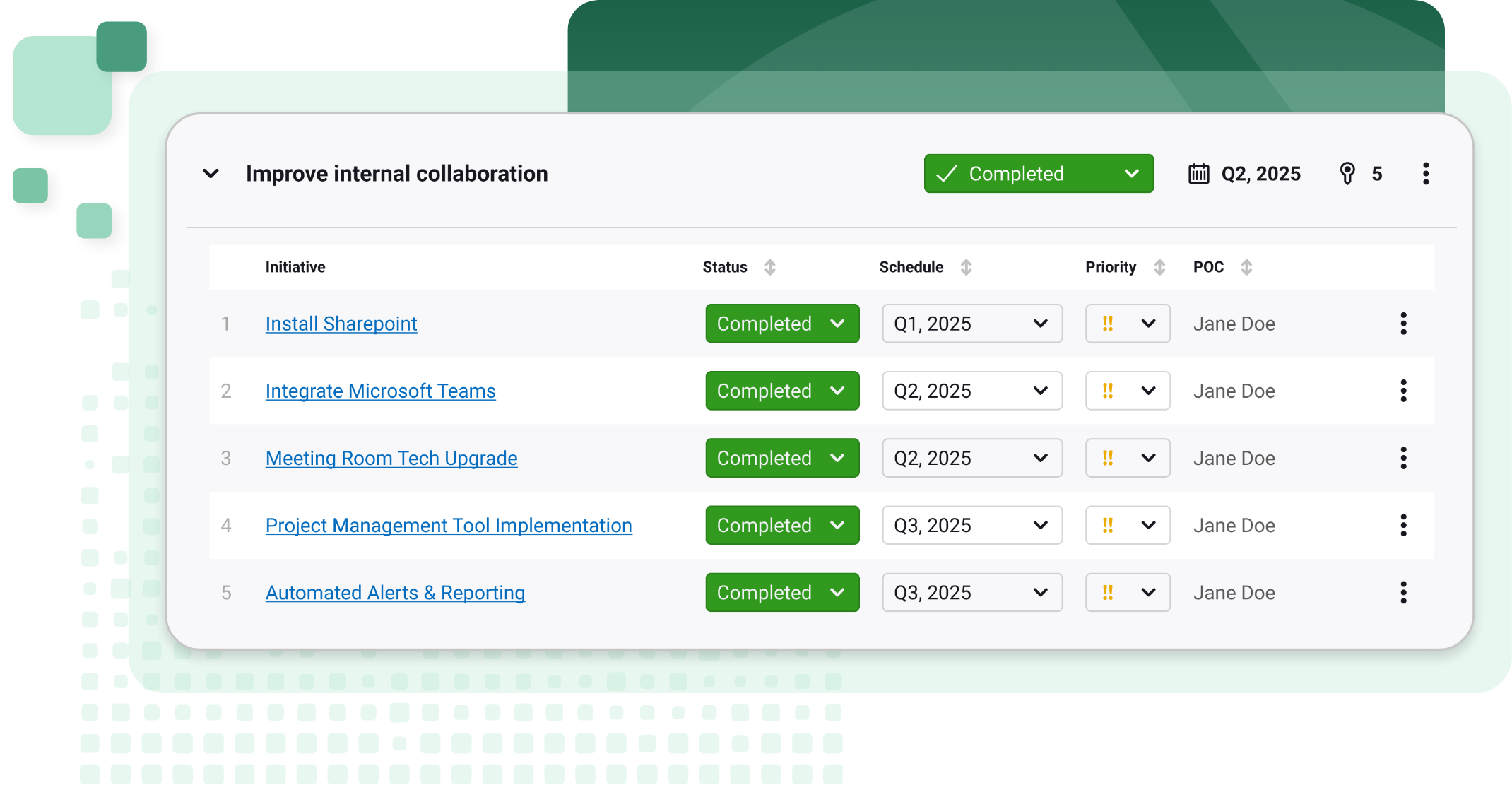Viewport: 1512px width, 785px height.
Task: Open the goal's Completed status dropdown
Action: [x=1039, y=174]
